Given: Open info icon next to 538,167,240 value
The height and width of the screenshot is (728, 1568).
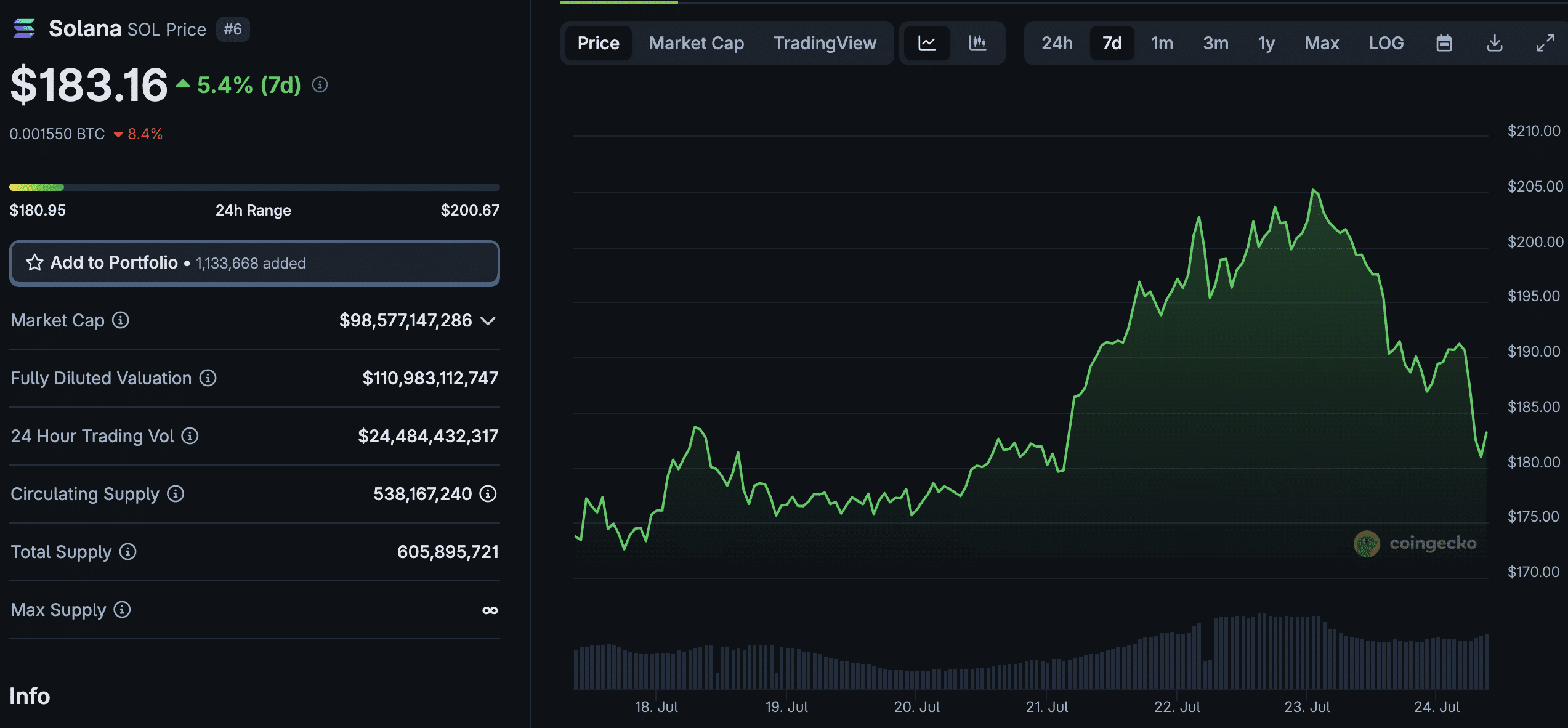Looking at the screenshot, I should [x=488, y=494].
